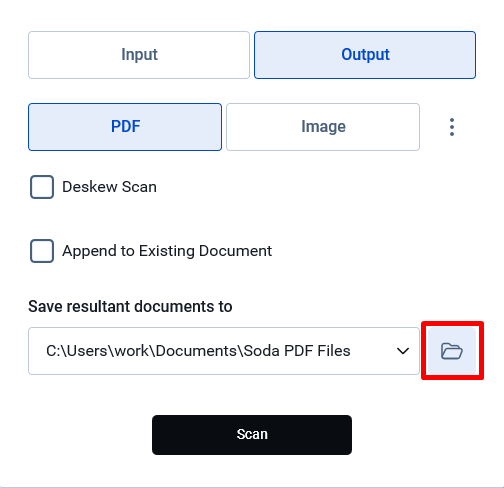Activate the highlighted PDF format option

tap(125, 127)
